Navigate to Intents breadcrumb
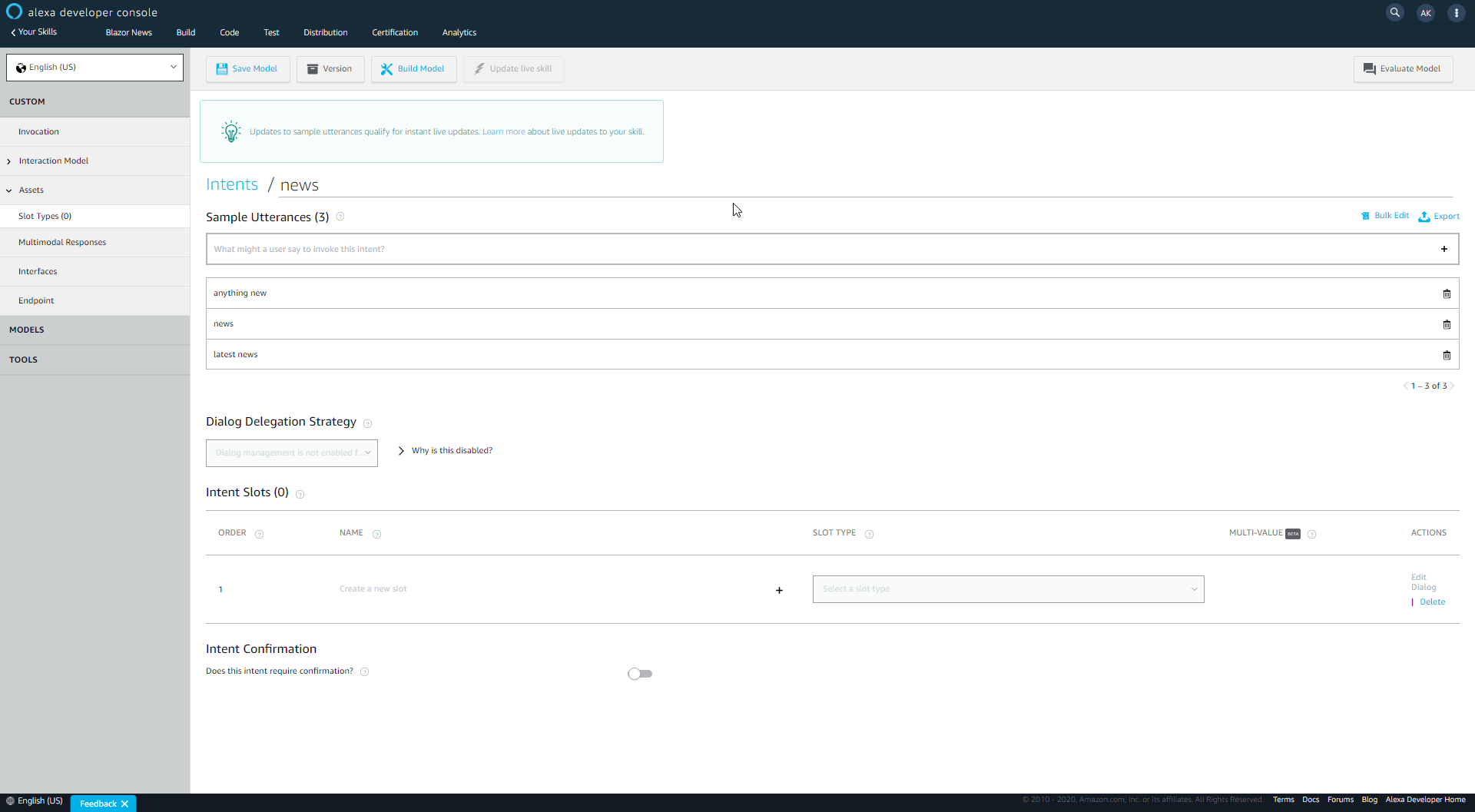The image size is (1475, 812). 232,184
